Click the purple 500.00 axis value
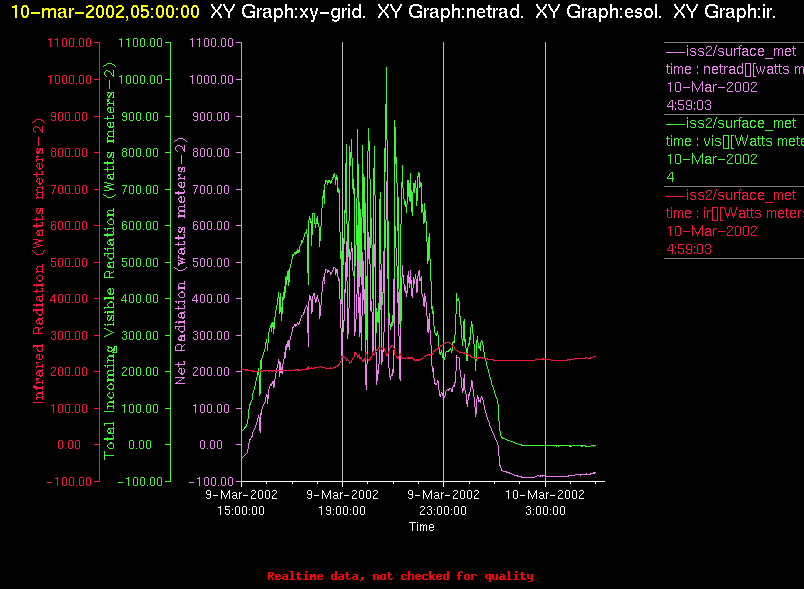804x589 pixels. (211, 262)
